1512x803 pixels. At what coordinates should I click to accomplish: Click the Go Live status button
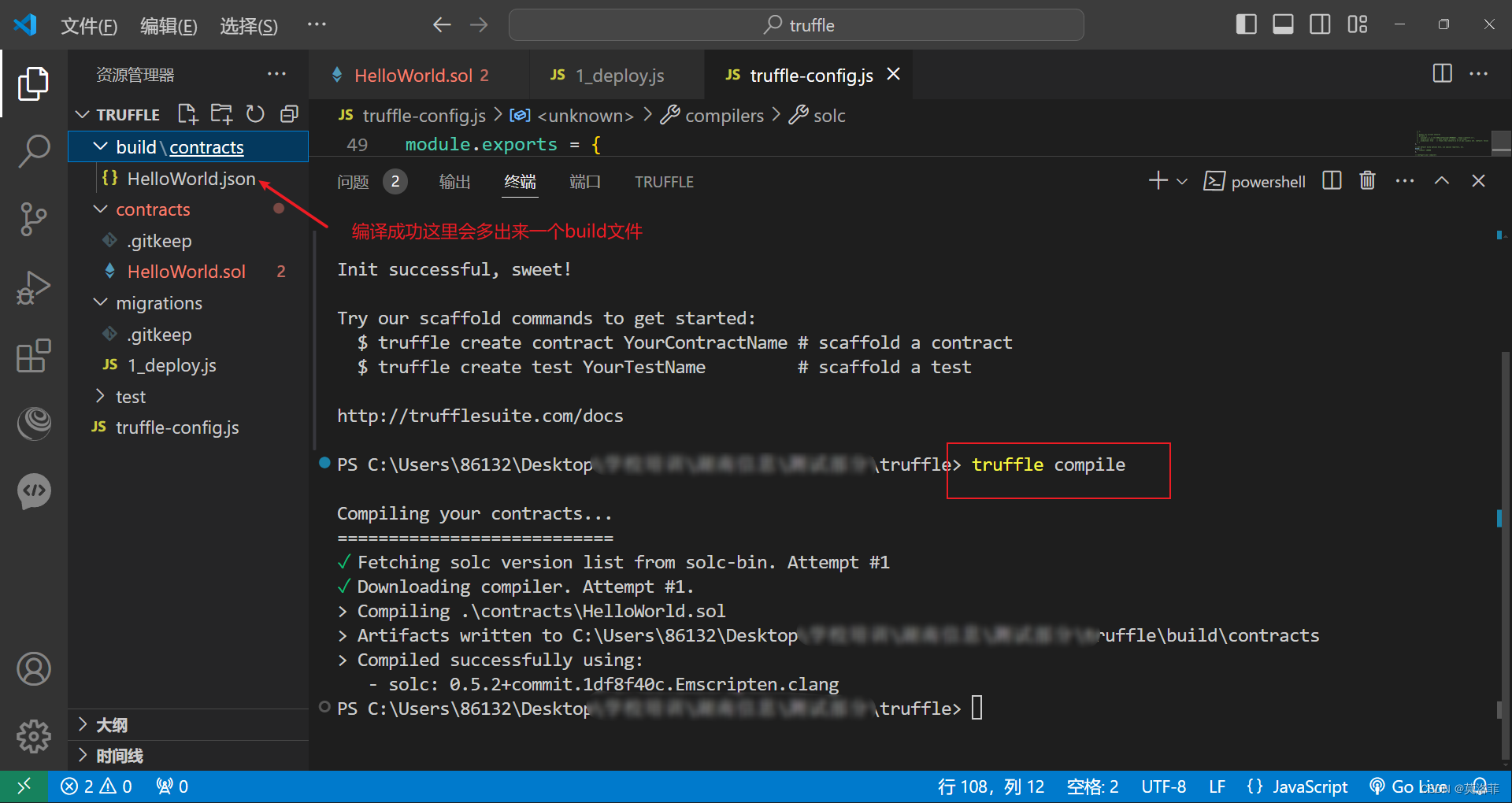click(x=1408, y=786)
